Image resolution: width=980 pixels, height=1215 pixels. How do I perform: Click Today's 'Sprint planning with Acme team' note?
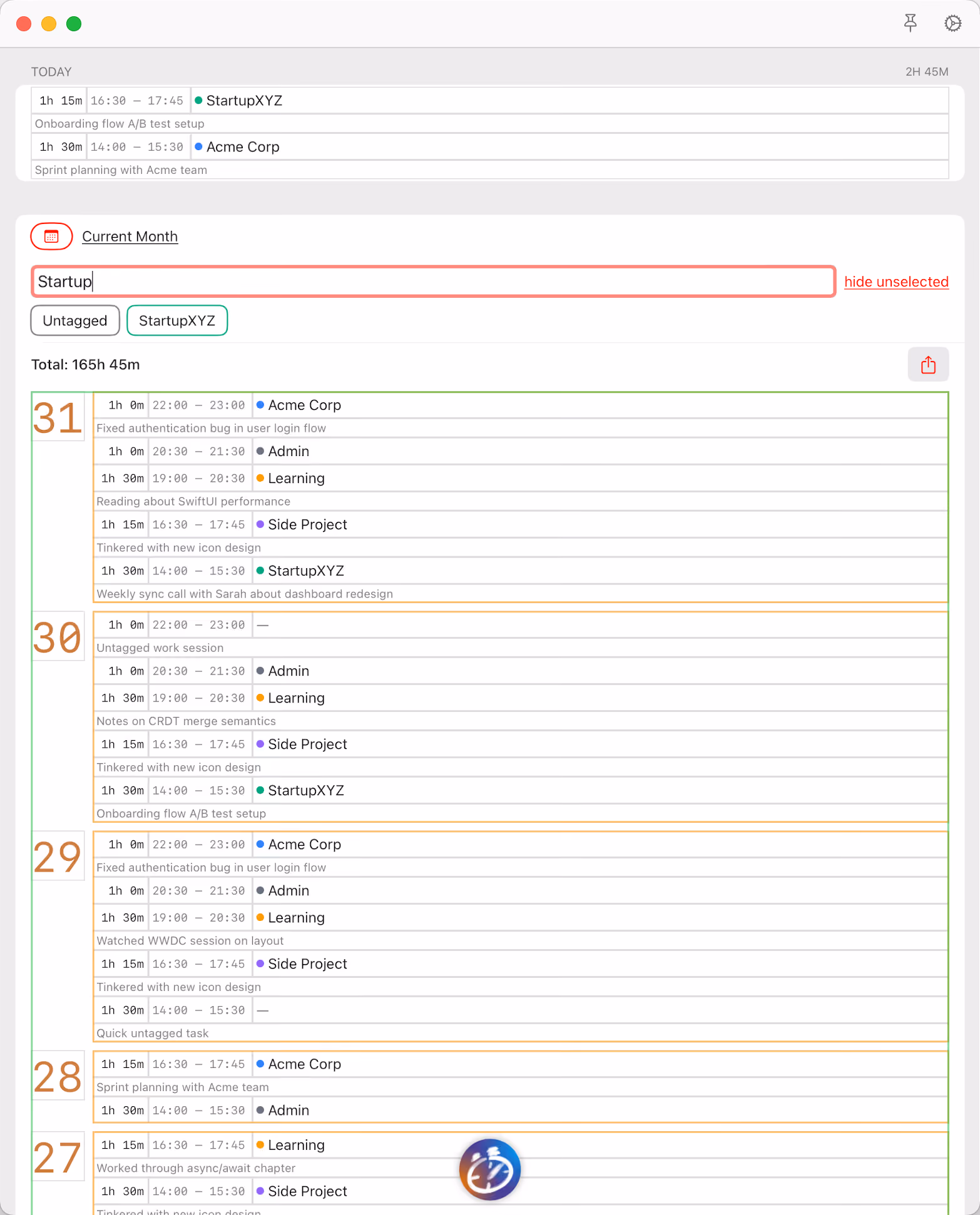[121, 170]
